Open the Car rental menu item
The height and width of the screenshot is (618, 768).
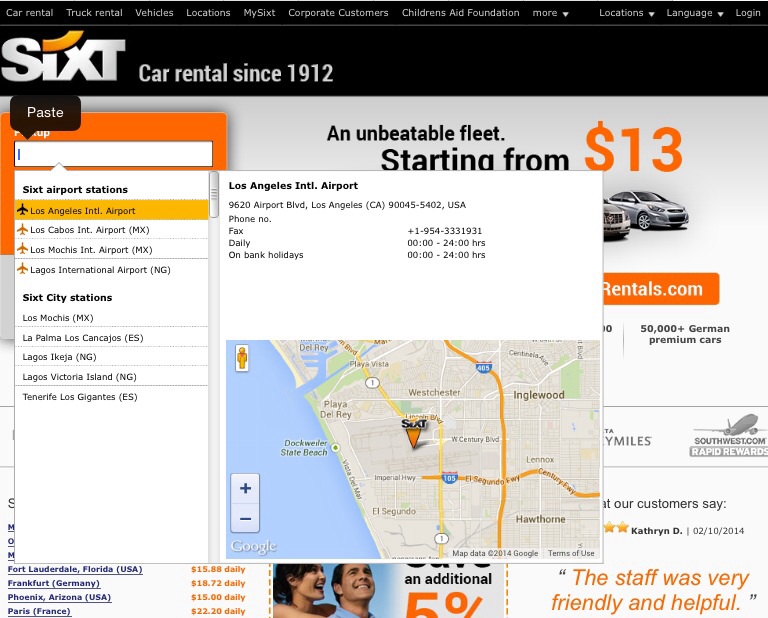29,13
